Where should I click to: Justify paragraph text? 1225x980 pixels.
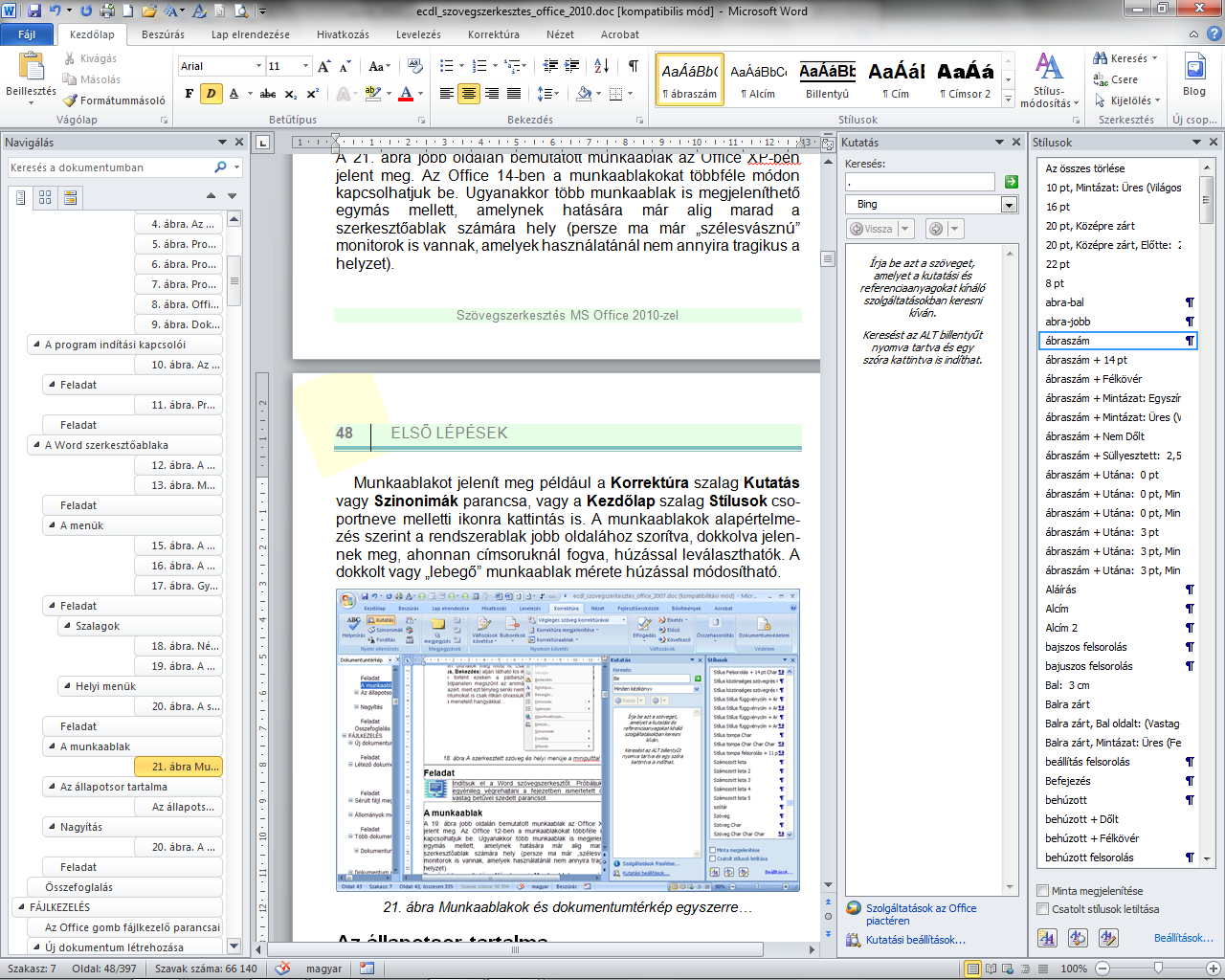click(514, 94)
